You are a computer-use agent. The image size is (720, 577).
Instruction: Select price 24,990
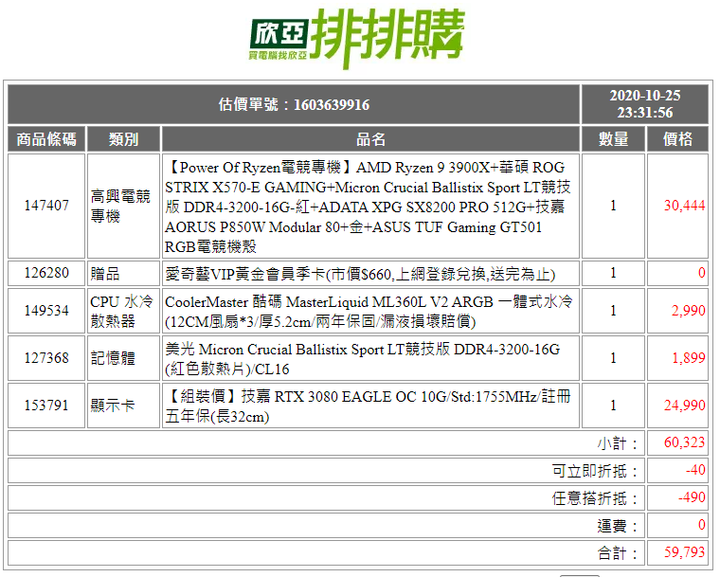pyautogui.click(x=684, y=406)
